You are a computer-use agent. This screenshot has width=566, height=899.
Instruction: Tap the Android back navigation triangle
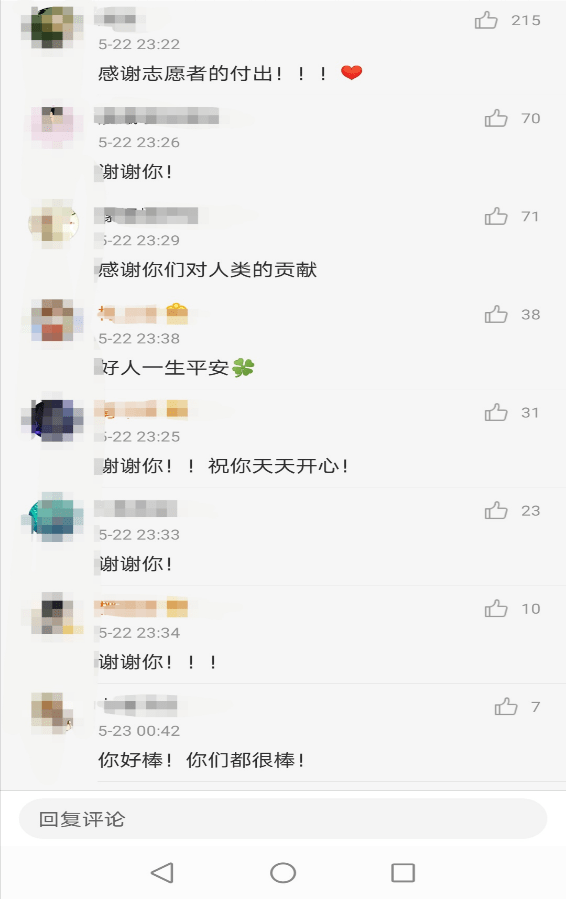pos(162,873)
